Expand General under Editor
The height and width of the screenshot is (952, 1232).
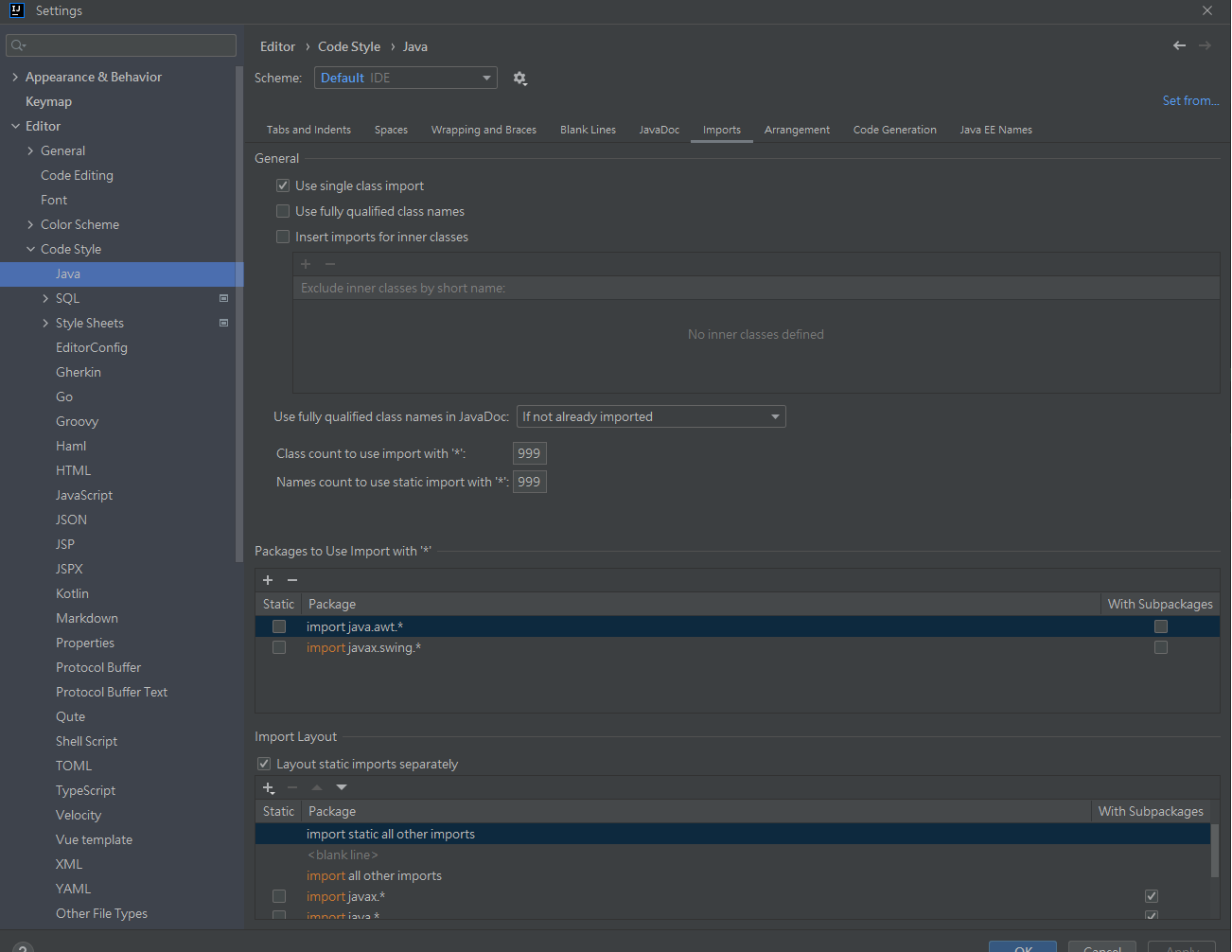click(x=30, y=150)
